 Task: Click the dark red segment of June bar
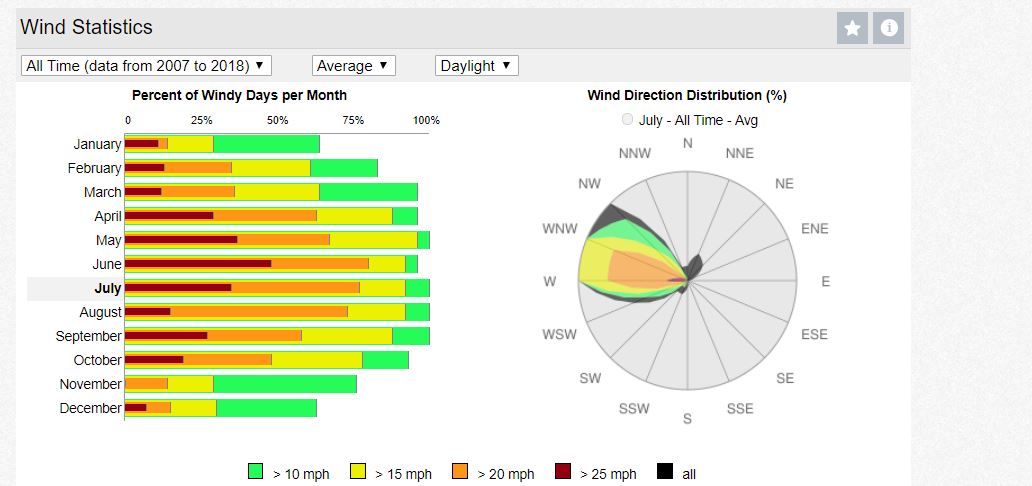click(198, 264)
